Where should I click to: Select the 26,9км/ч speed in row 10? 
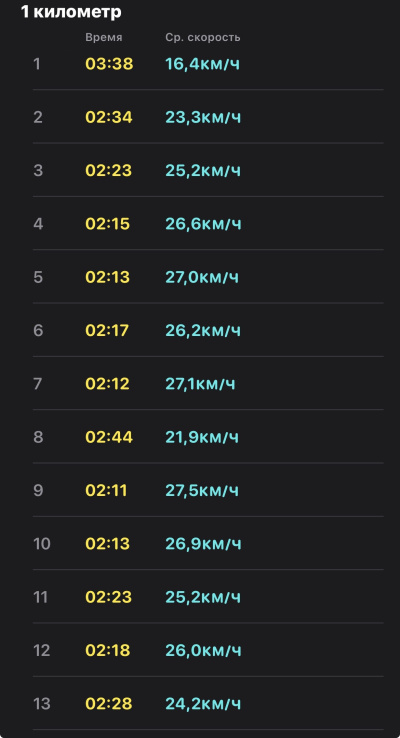203,544
